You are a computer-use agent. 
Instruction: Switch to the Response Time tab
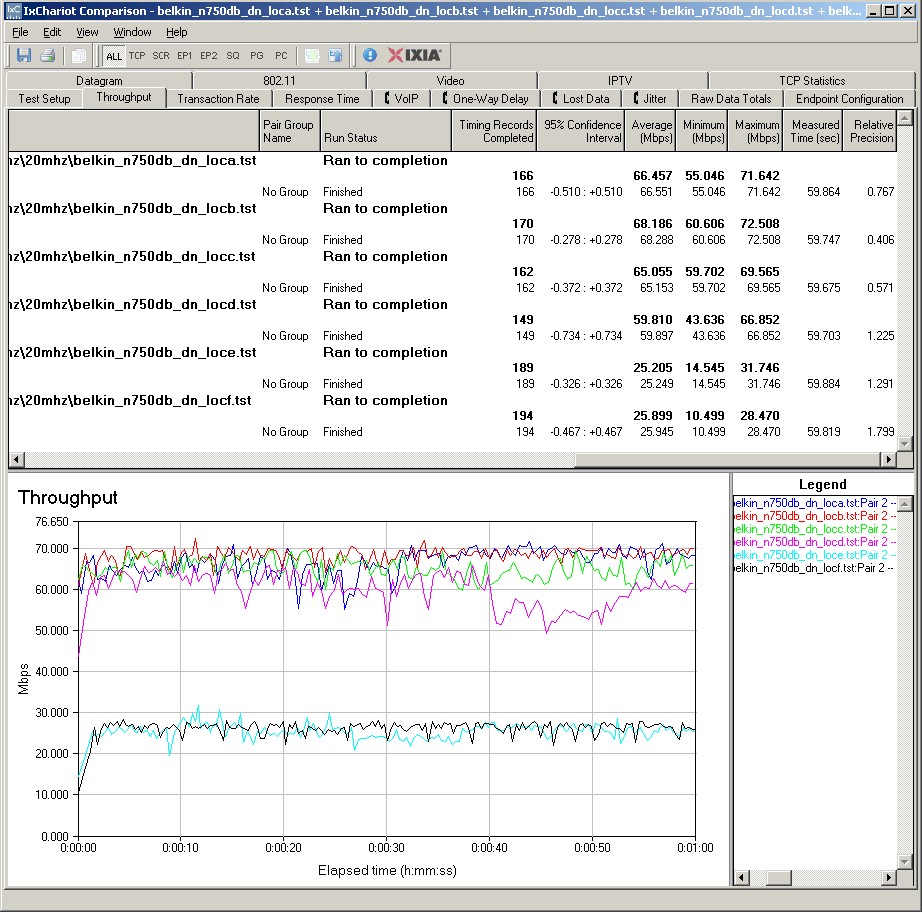[322, 99]
